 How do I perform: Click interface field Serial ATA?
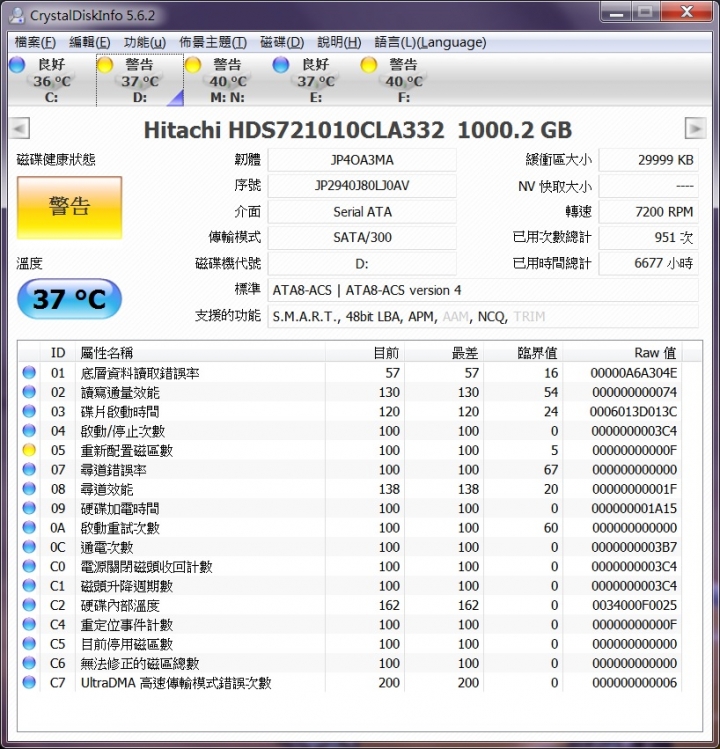(x=362, y=212)
